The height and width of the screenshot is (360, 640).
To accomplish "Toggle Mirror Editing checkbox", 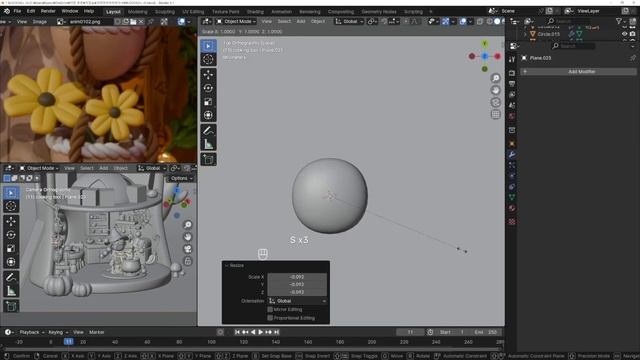I will pyautogui.click(x=270, y=309).
